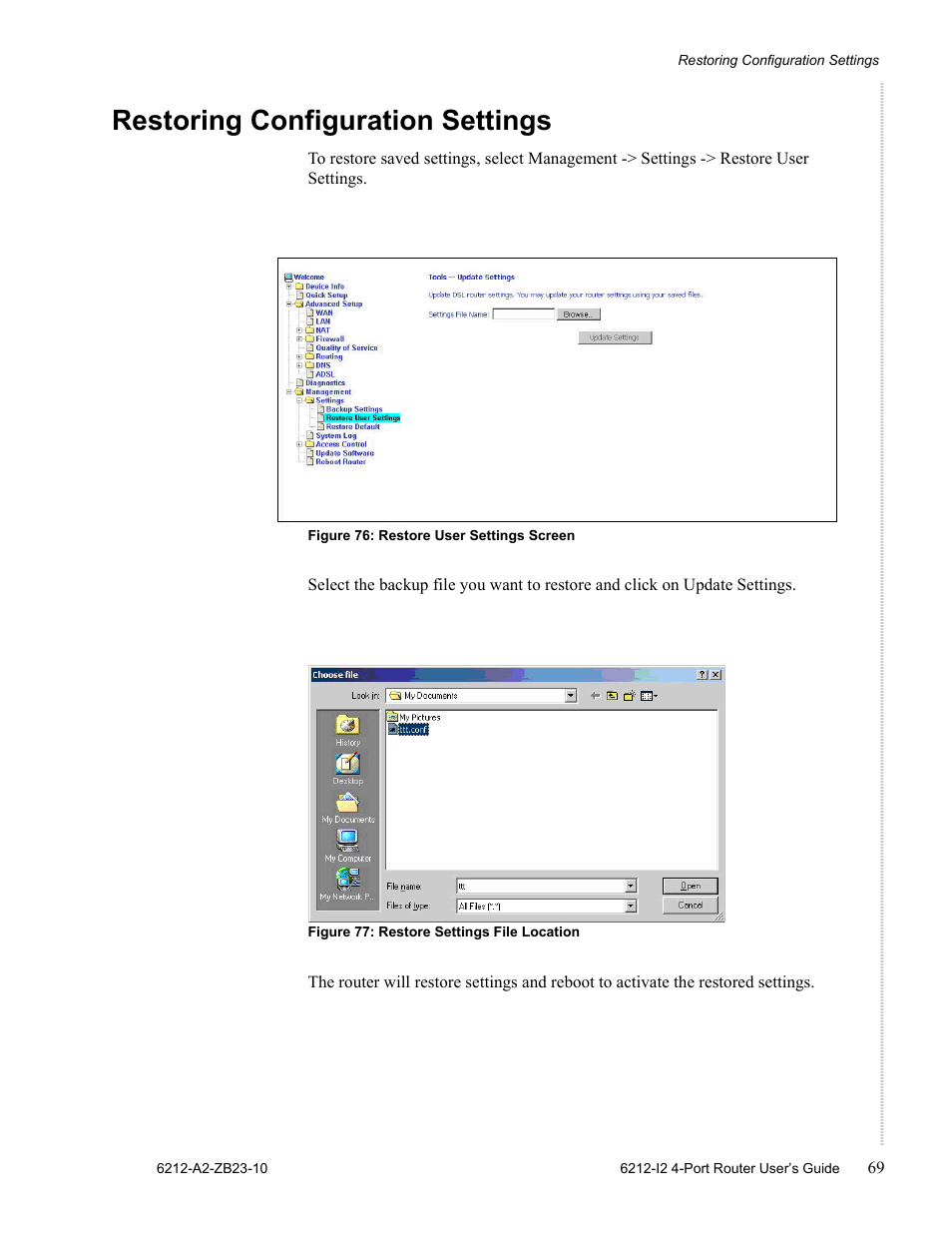Click the Open button
952x1233 pixels.
pos(690,886)
